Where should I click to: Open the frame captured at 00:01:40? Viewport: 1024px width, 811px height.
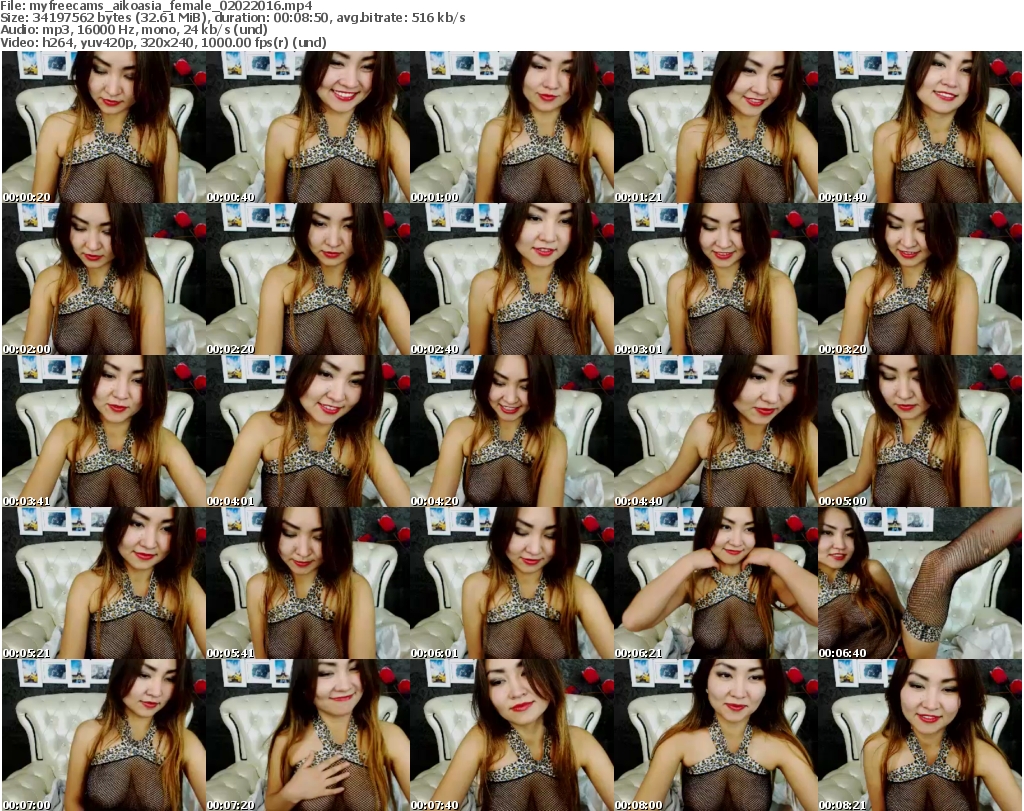coord(920,127)
